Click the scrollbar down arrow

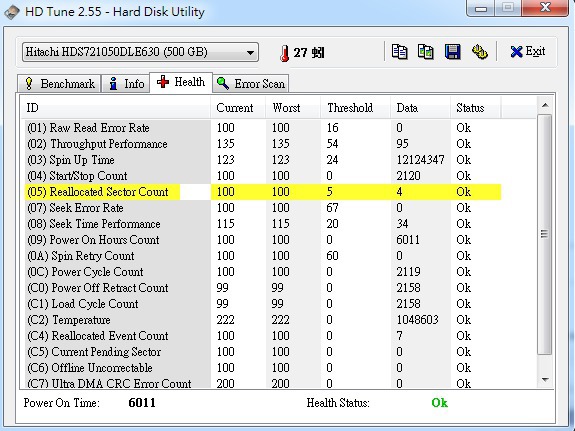[x=545, y=380]
